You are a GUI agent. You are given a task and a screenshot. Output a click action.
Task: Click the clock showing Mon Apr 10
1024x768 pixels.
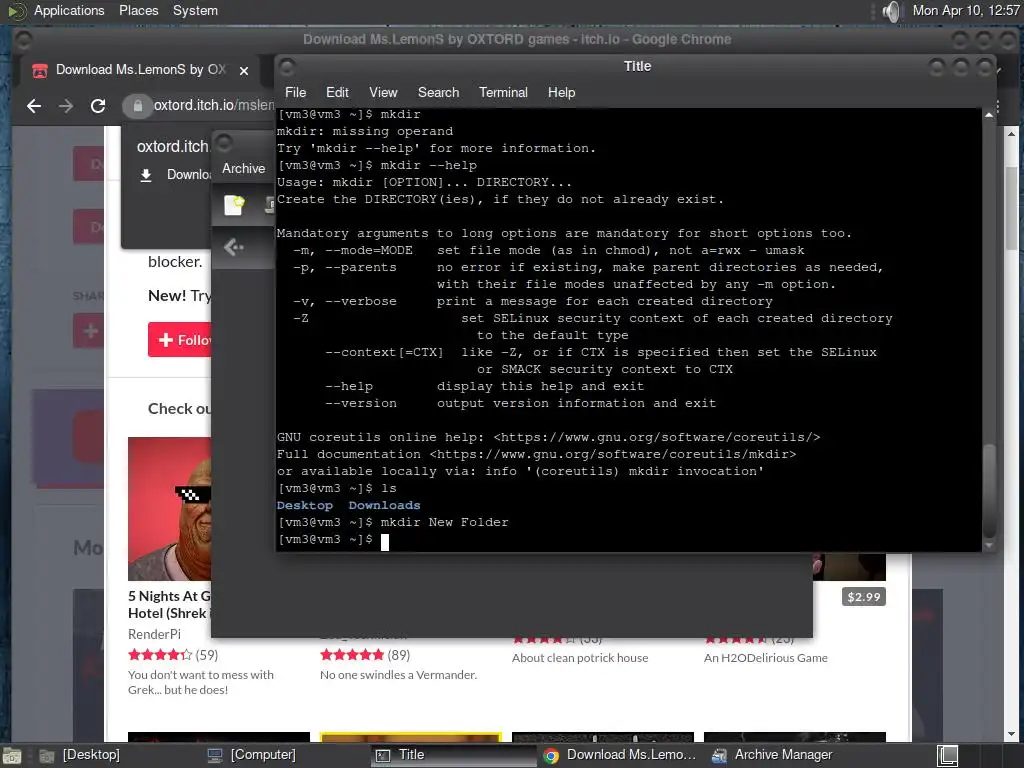[x=966, y=10]
